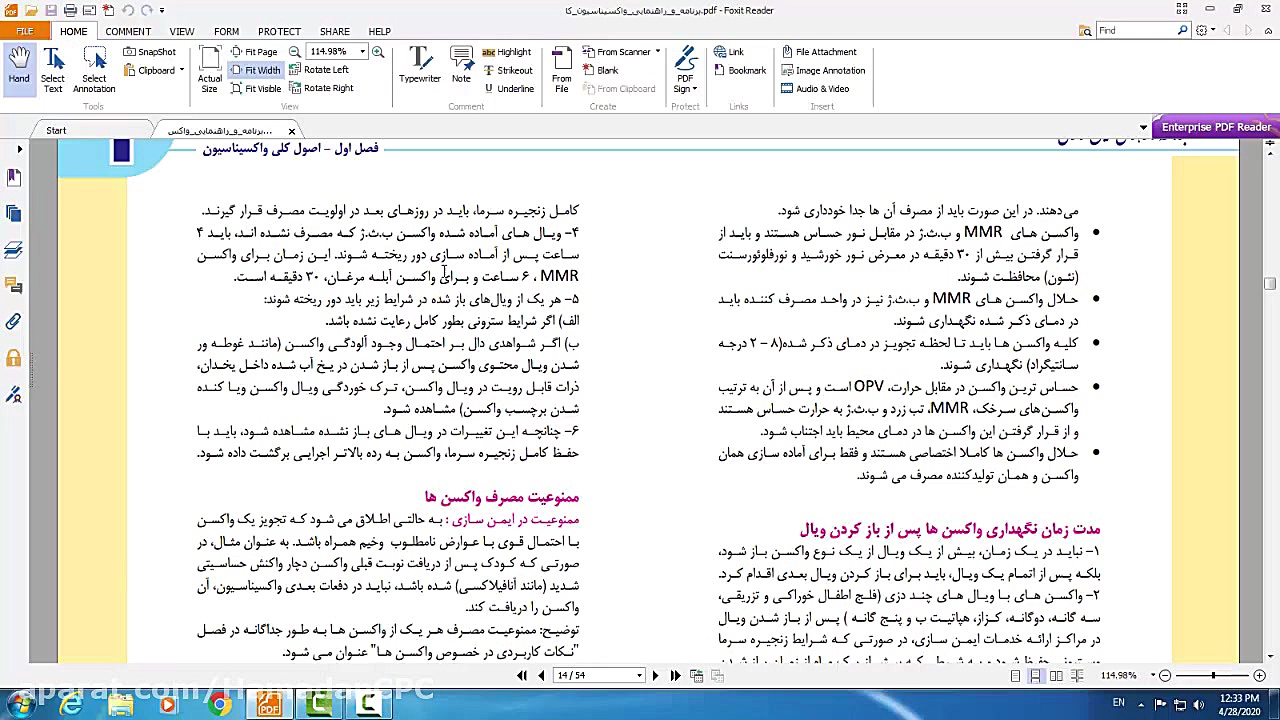Image resolution: width=1280 pixels, height=720 pixels.
Task: Open the Bookmarks side panel
Action: 13,177
